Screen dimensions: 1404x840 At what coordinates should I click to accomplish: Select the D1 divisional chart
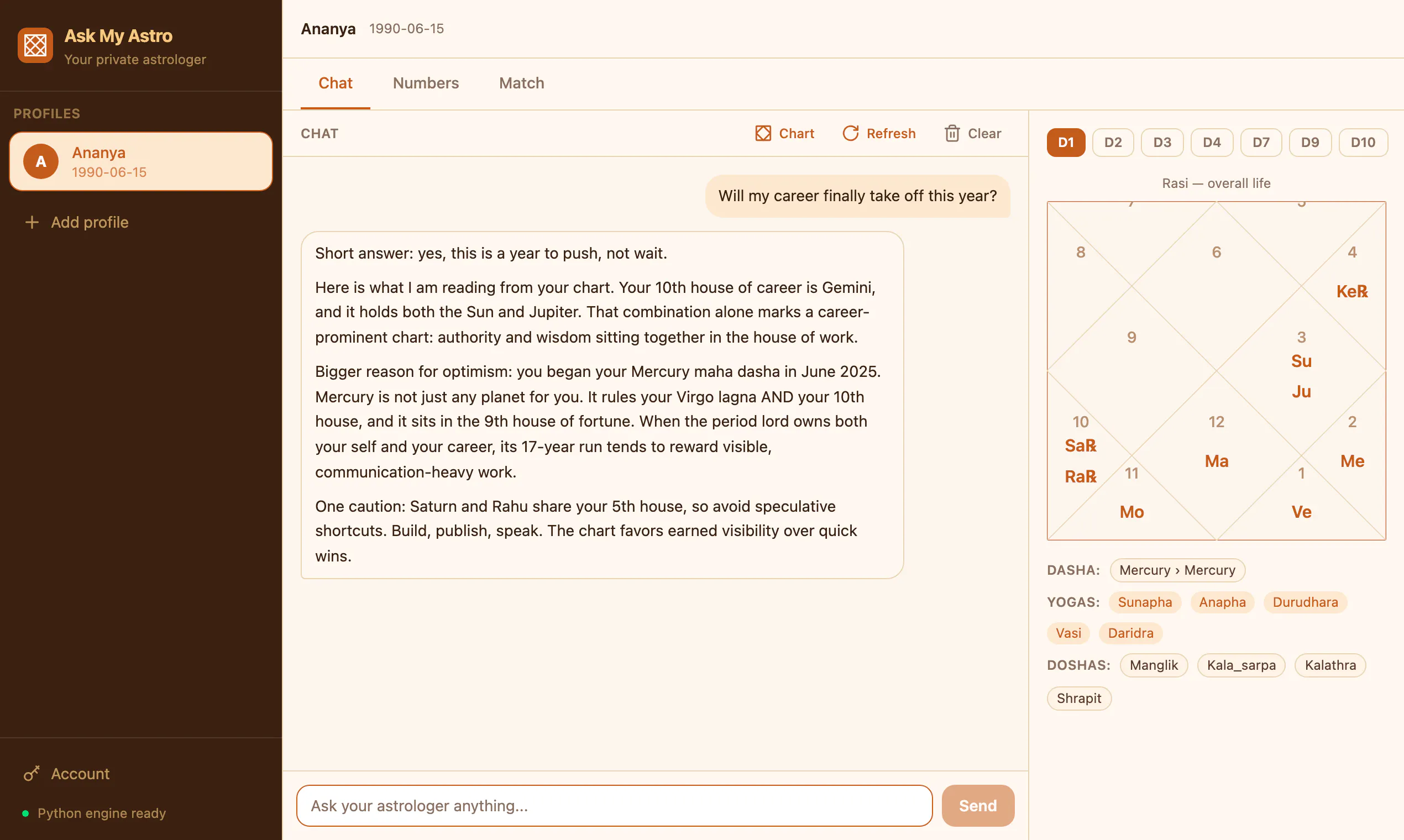point(1066,142)
